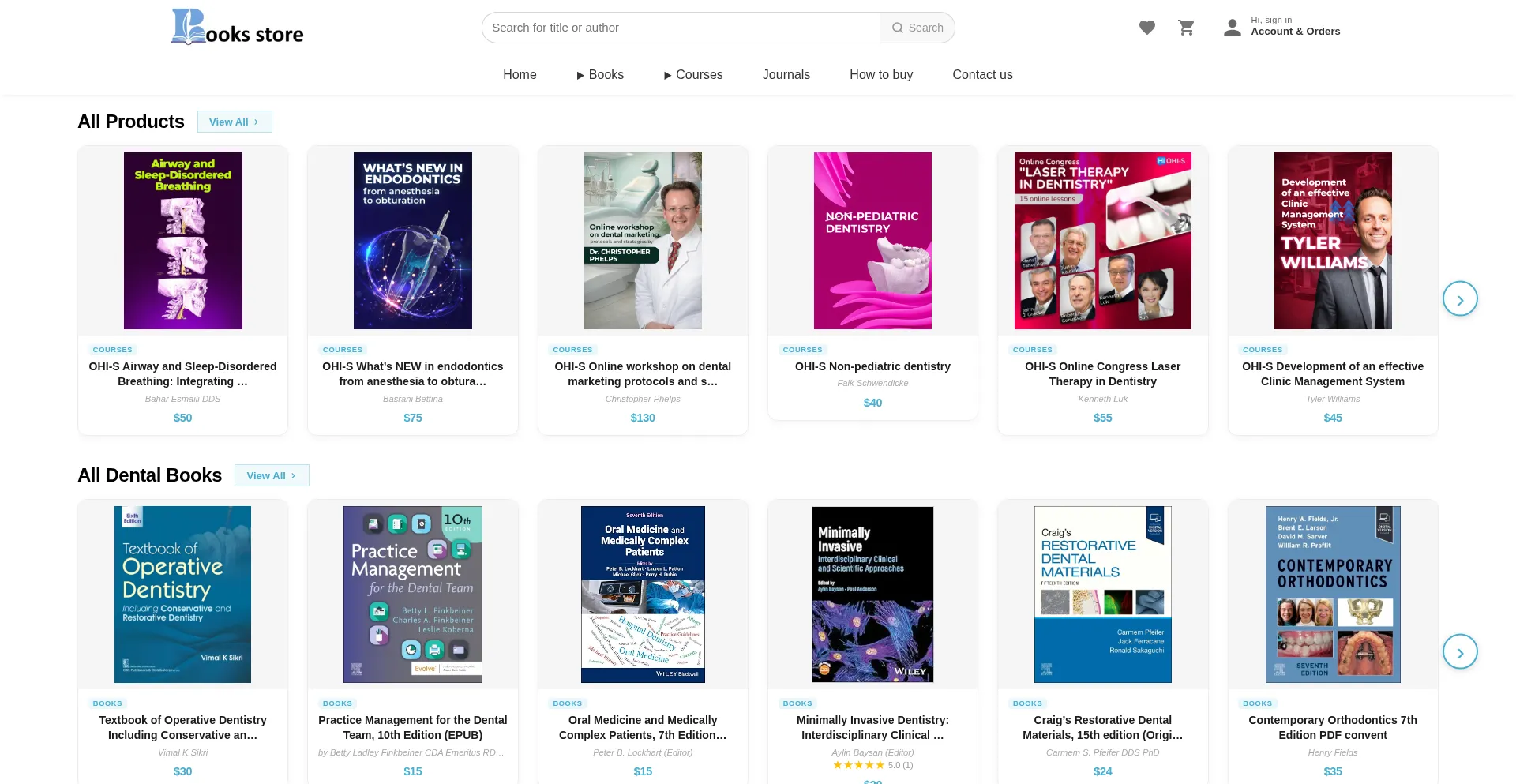1516x784 pixels.
Task: Open the Journals menu item
Action: point(786,74)
